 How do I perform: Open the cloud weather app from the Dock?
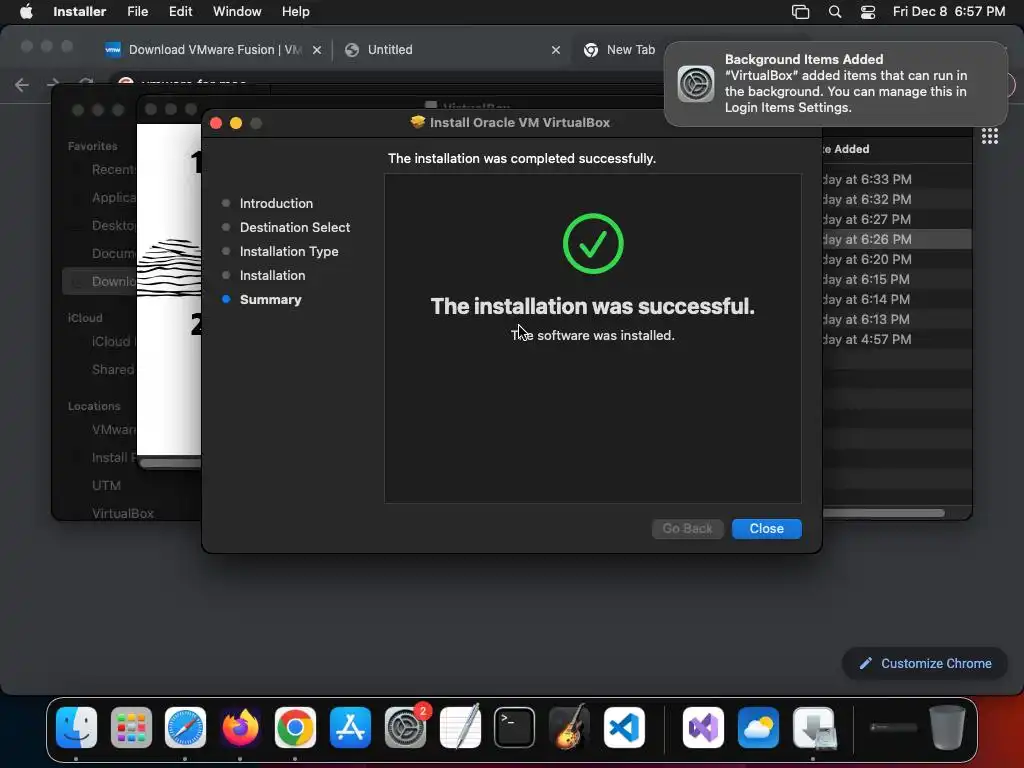pos(758,727)
